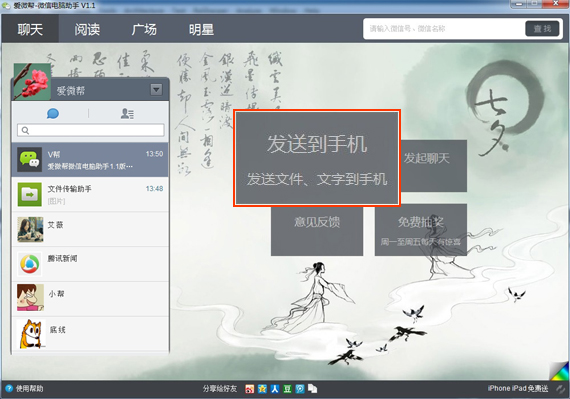This screenshot has height=399, width=570.
Task: Go to the 广场 tab
Action: pyautogui.click(x=144, y=29)
